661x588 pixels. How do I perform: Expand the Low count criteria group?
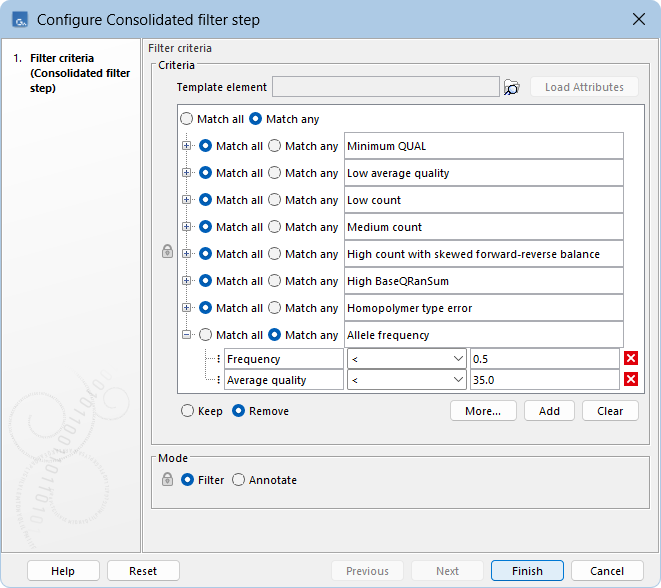[x=186, y=200]
